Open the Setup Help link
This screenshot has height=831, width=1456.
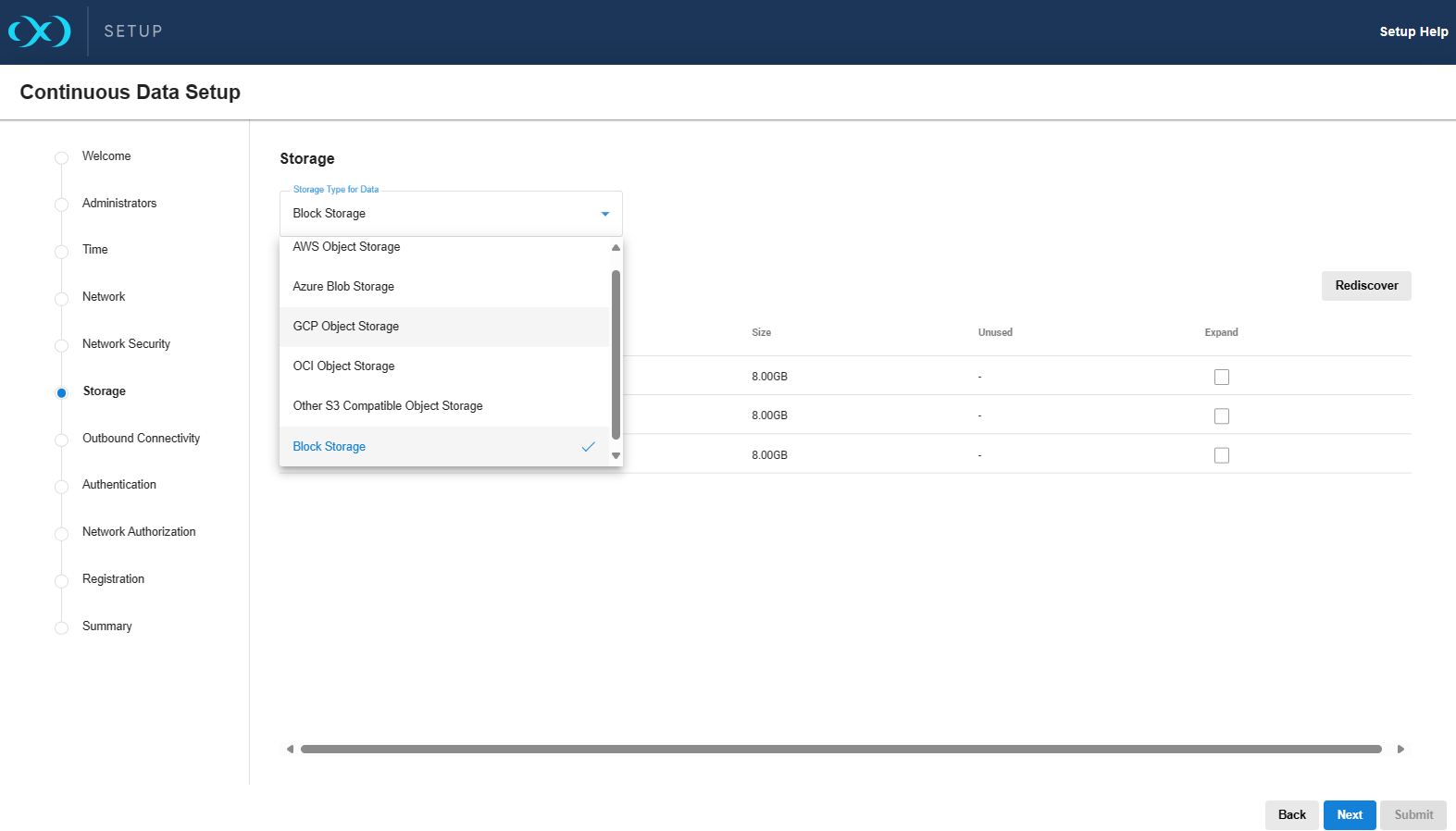coord(1412,31)
